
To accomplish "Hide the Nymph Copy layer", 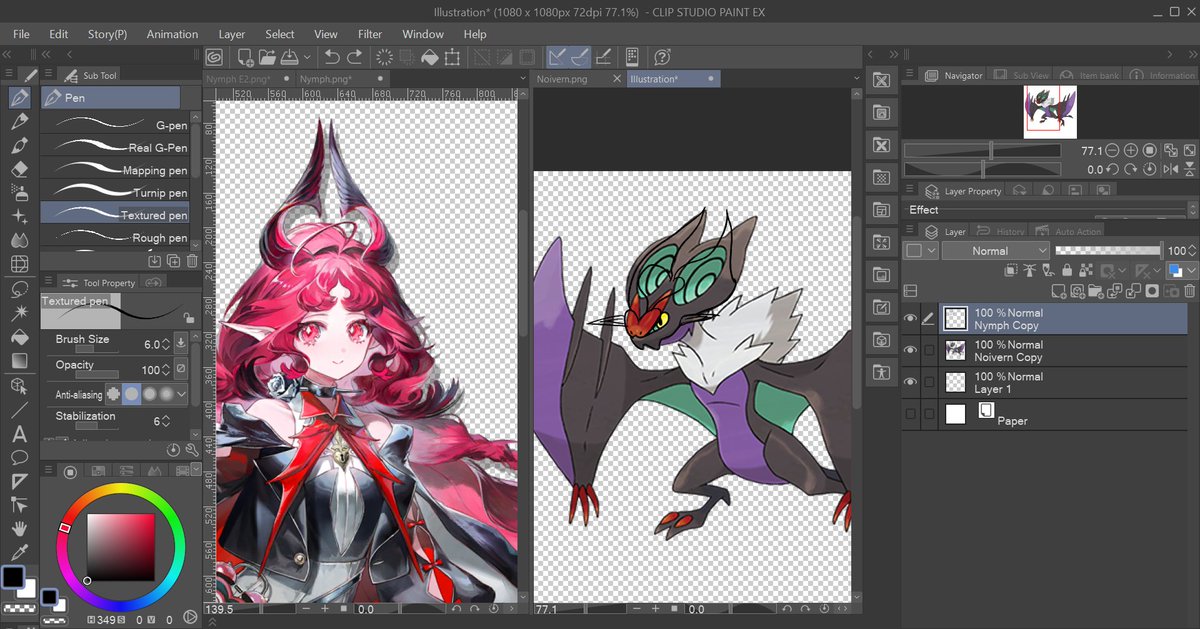I will (x=910, y=319).
